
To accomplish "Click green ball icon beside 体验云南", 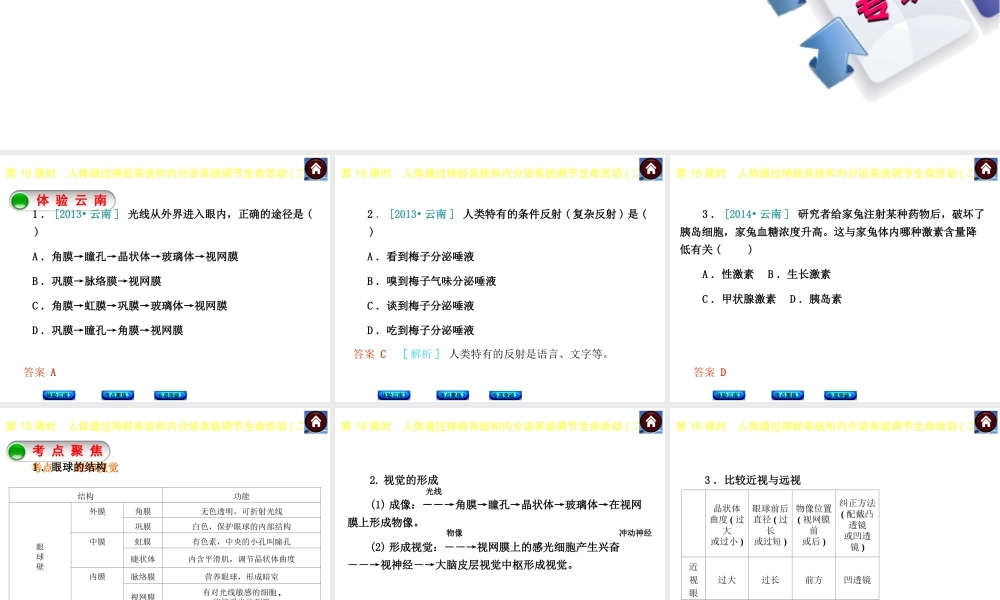I will (20, 201).
